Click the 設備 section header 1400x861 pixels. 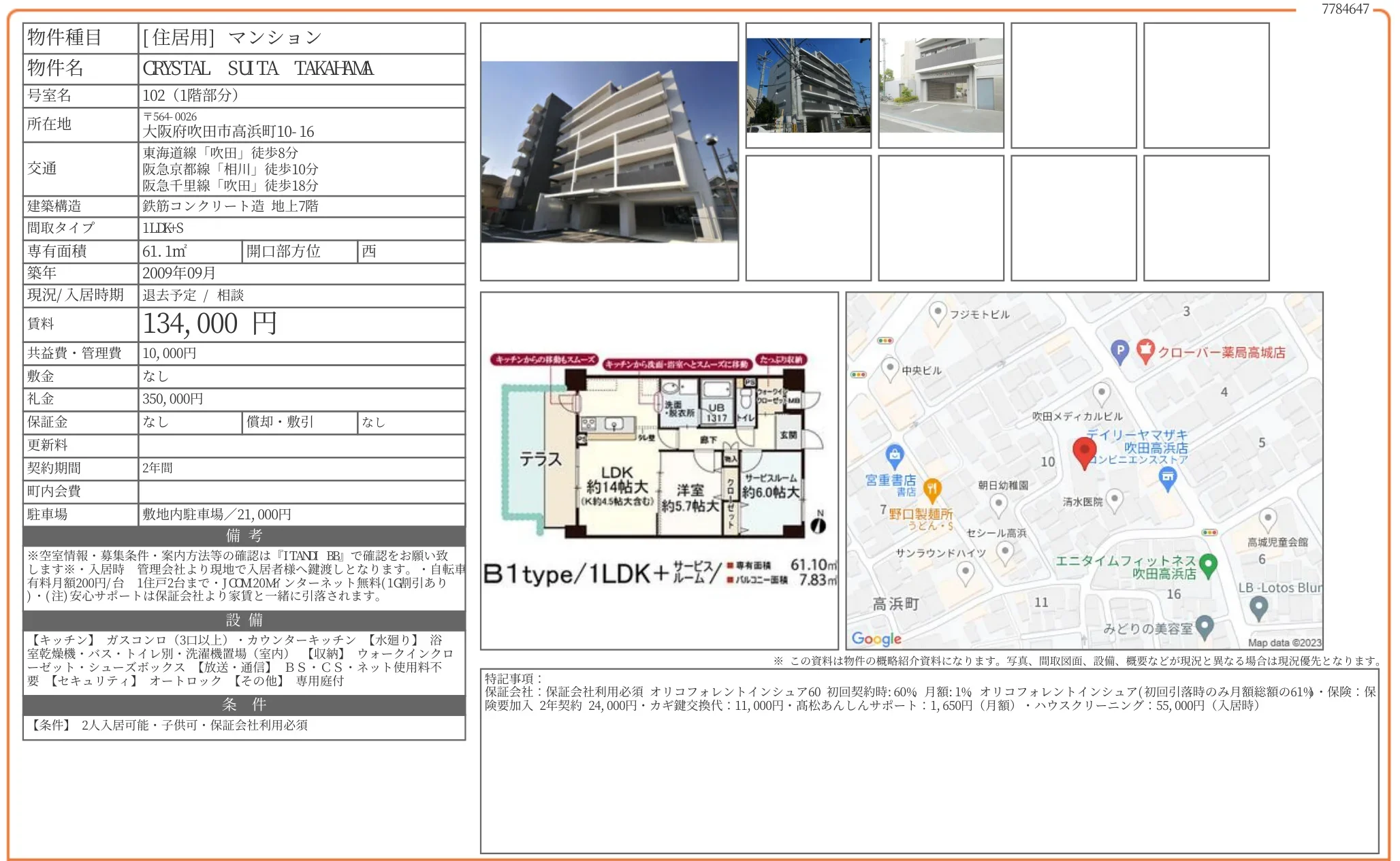click(x=244, y=620)
